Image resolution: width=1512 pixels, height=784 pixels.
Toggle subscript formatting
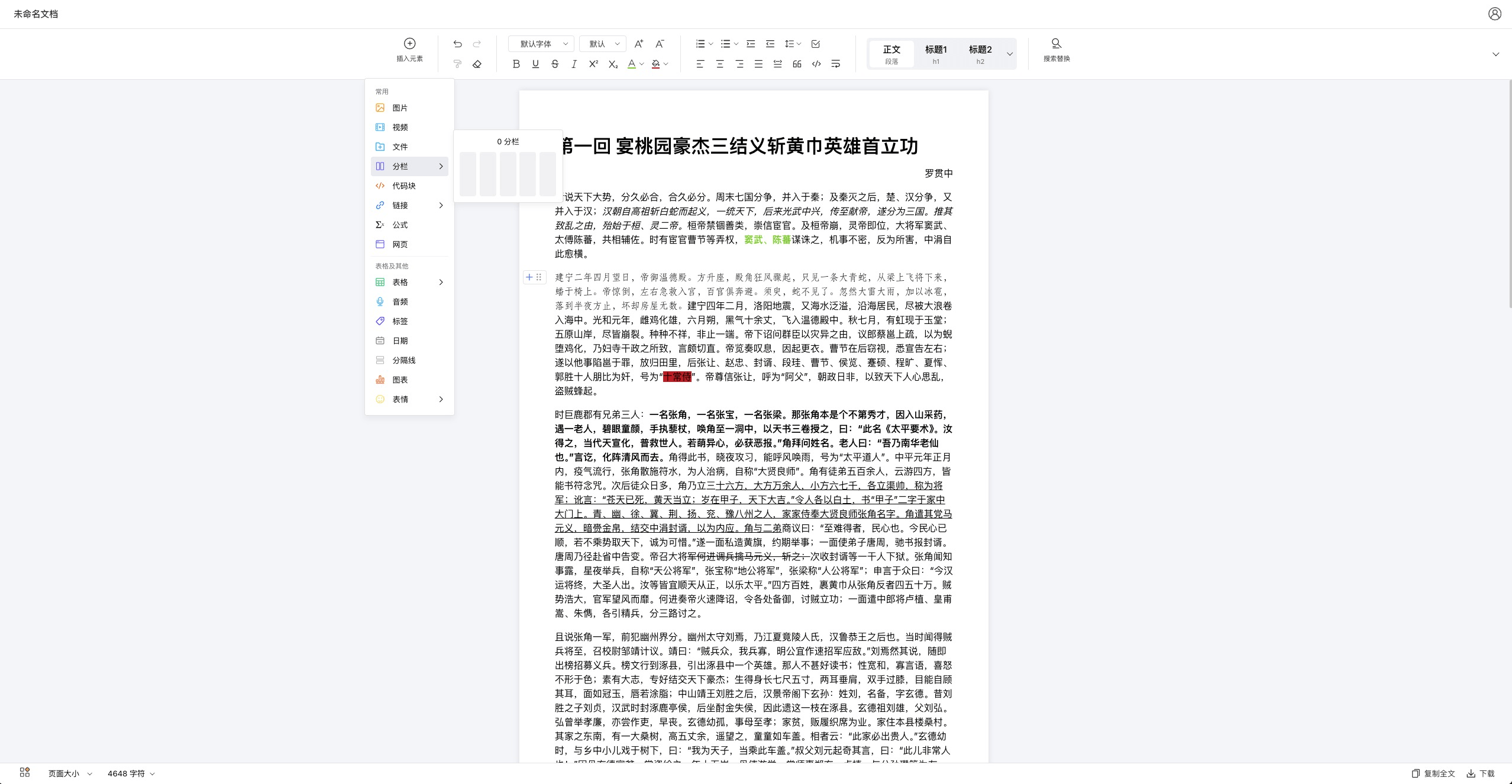(613, 64)
